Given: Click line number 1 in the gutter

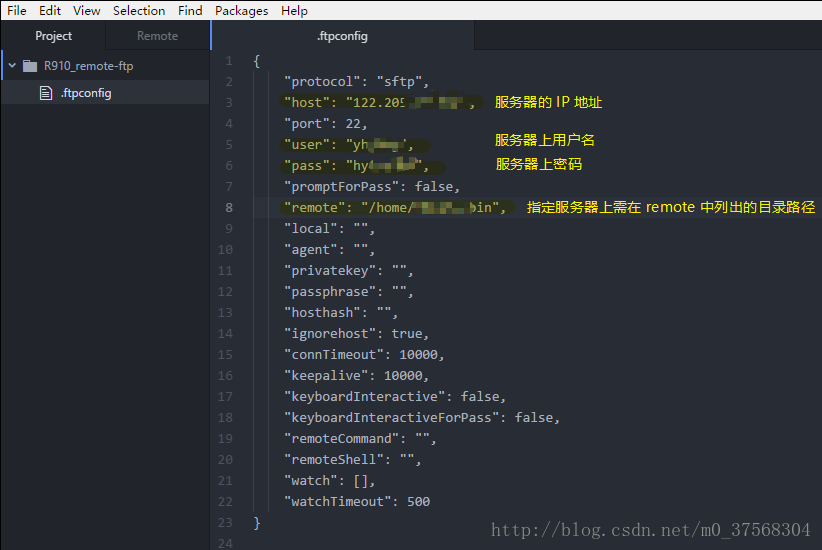Looking at the screenshot, I should 229,61.
